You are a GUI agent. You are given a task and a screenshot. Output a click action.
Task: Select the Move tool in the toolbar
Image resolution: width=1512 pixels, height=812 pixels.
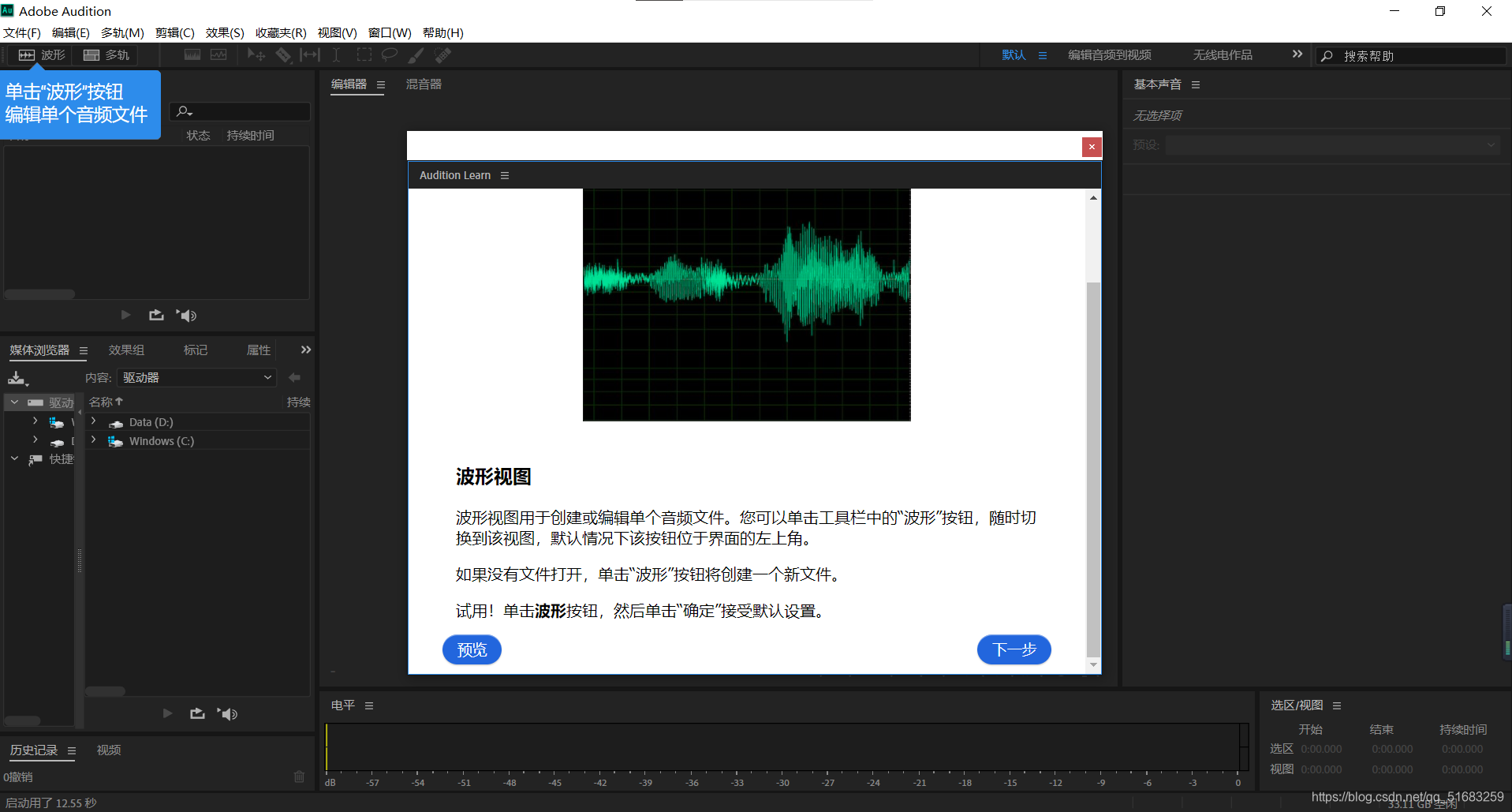coord(256,55)
